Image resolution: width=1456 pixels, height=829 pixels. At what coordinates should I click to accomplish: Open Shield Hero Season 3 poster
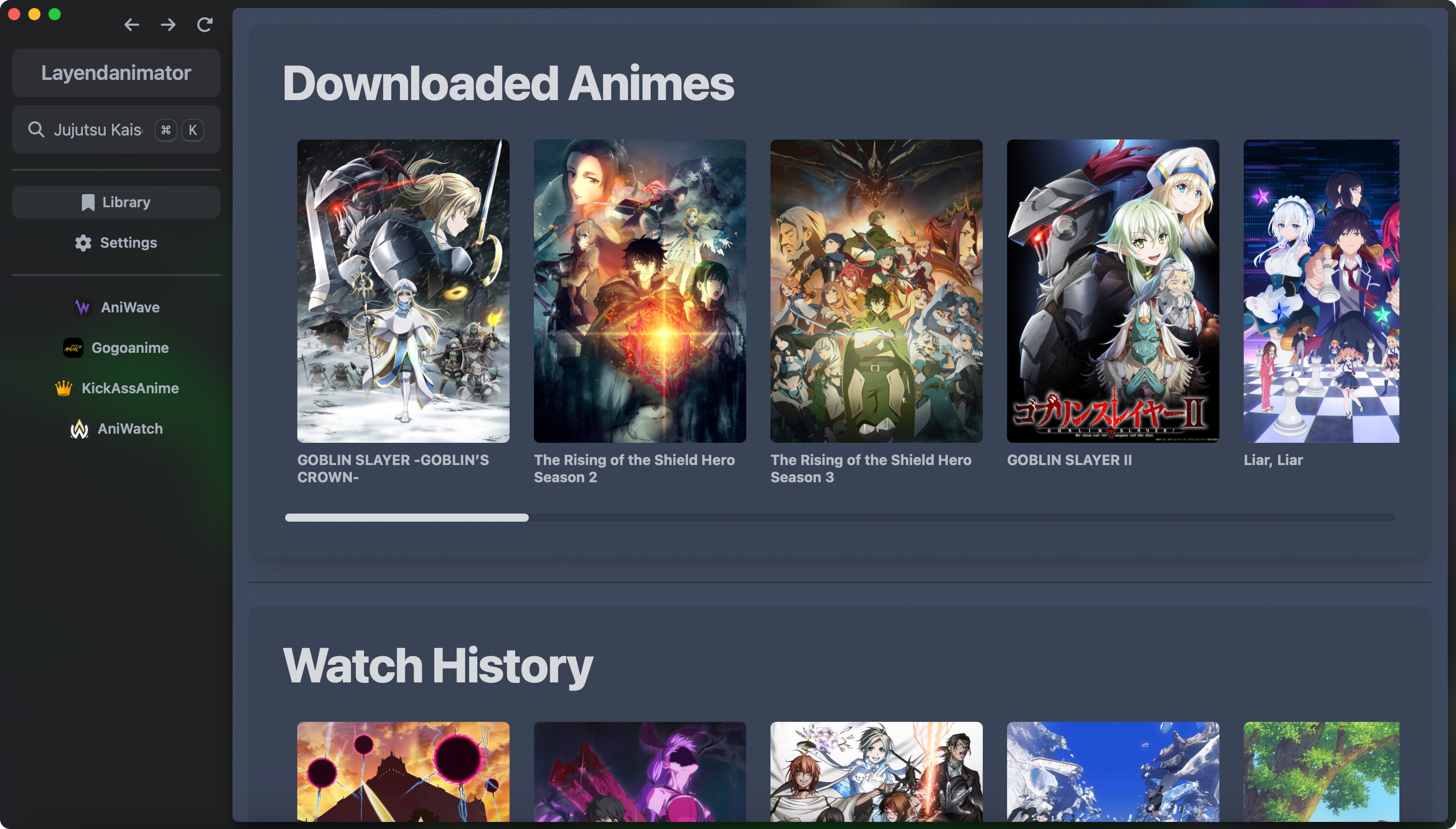tap(876, 291)
